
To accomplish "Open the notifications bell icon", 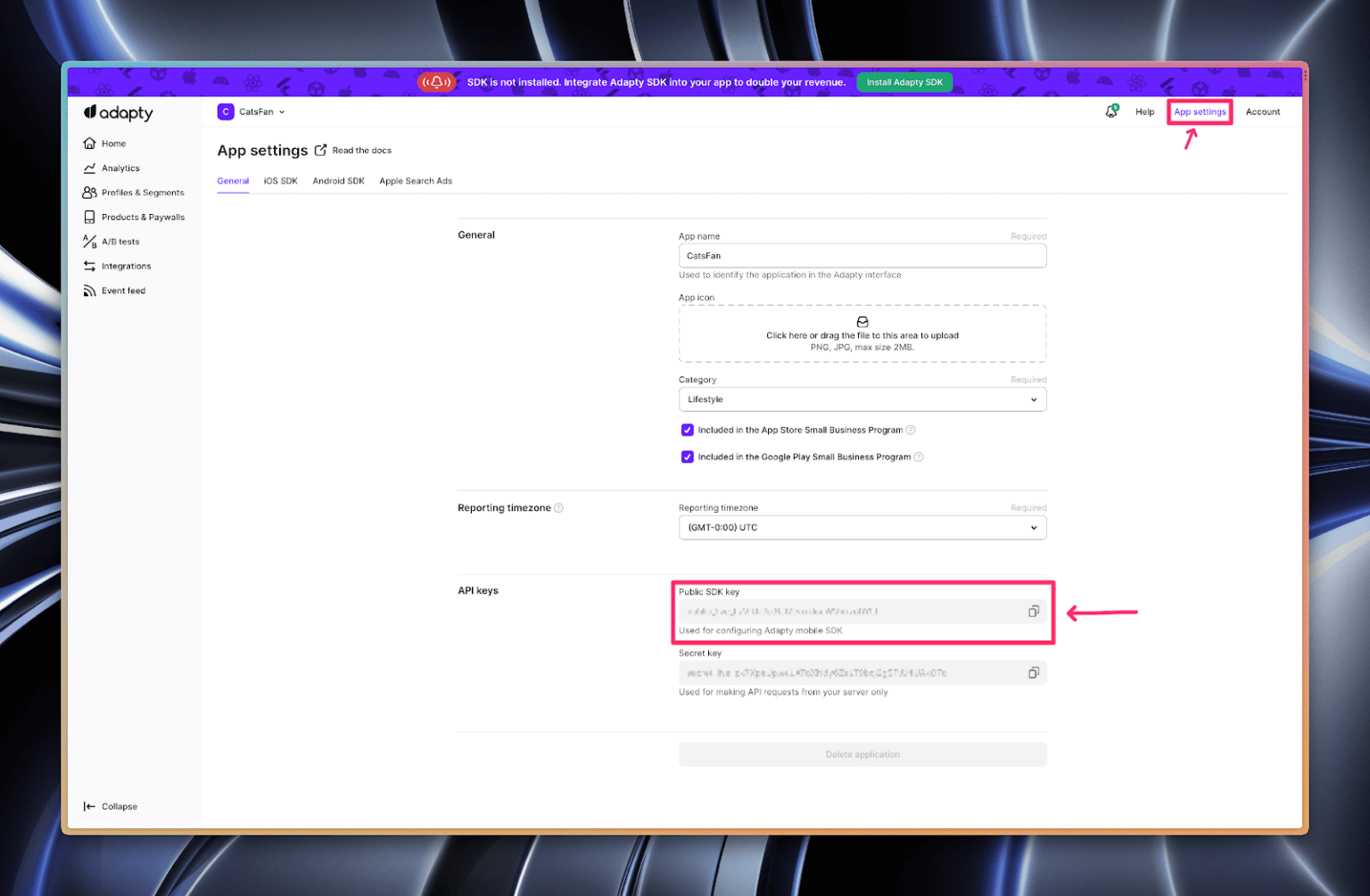I will pos(1111,111).
